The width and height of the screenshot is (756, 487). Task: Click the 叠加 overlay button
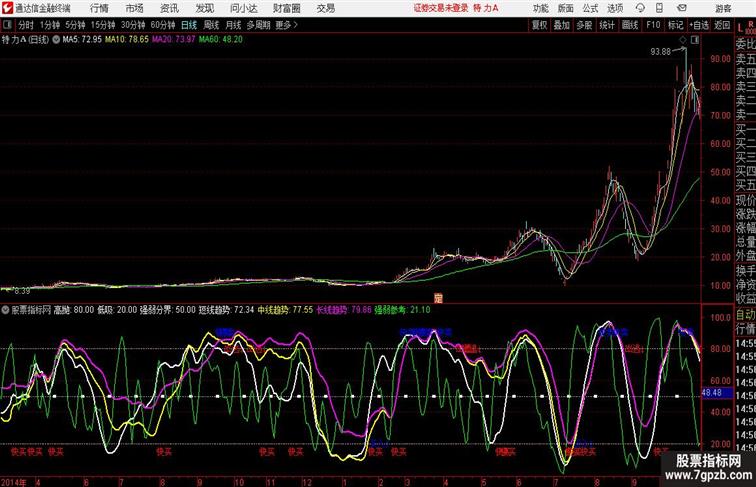[562, 25]
